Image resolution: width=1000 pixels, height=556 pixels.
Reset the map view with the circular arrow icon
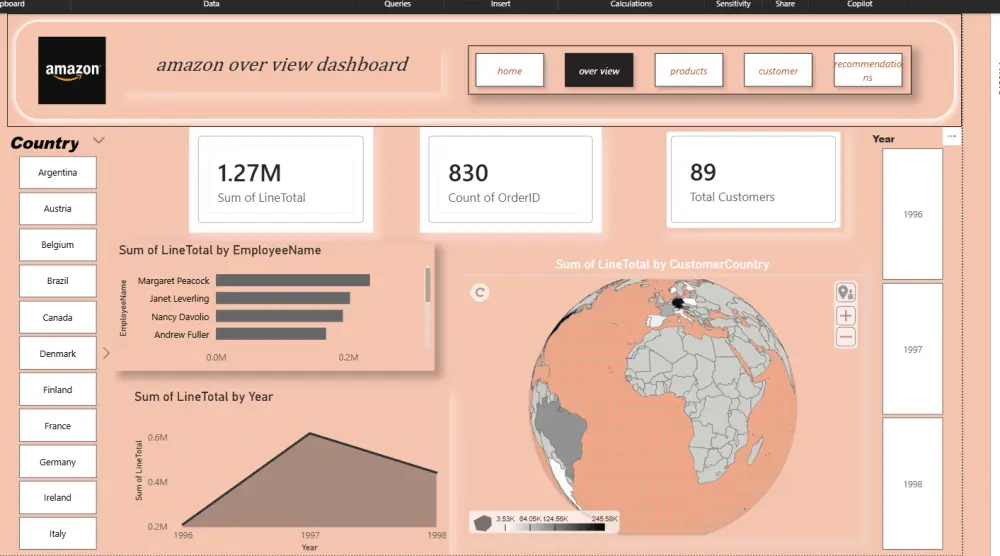(480, 293)
